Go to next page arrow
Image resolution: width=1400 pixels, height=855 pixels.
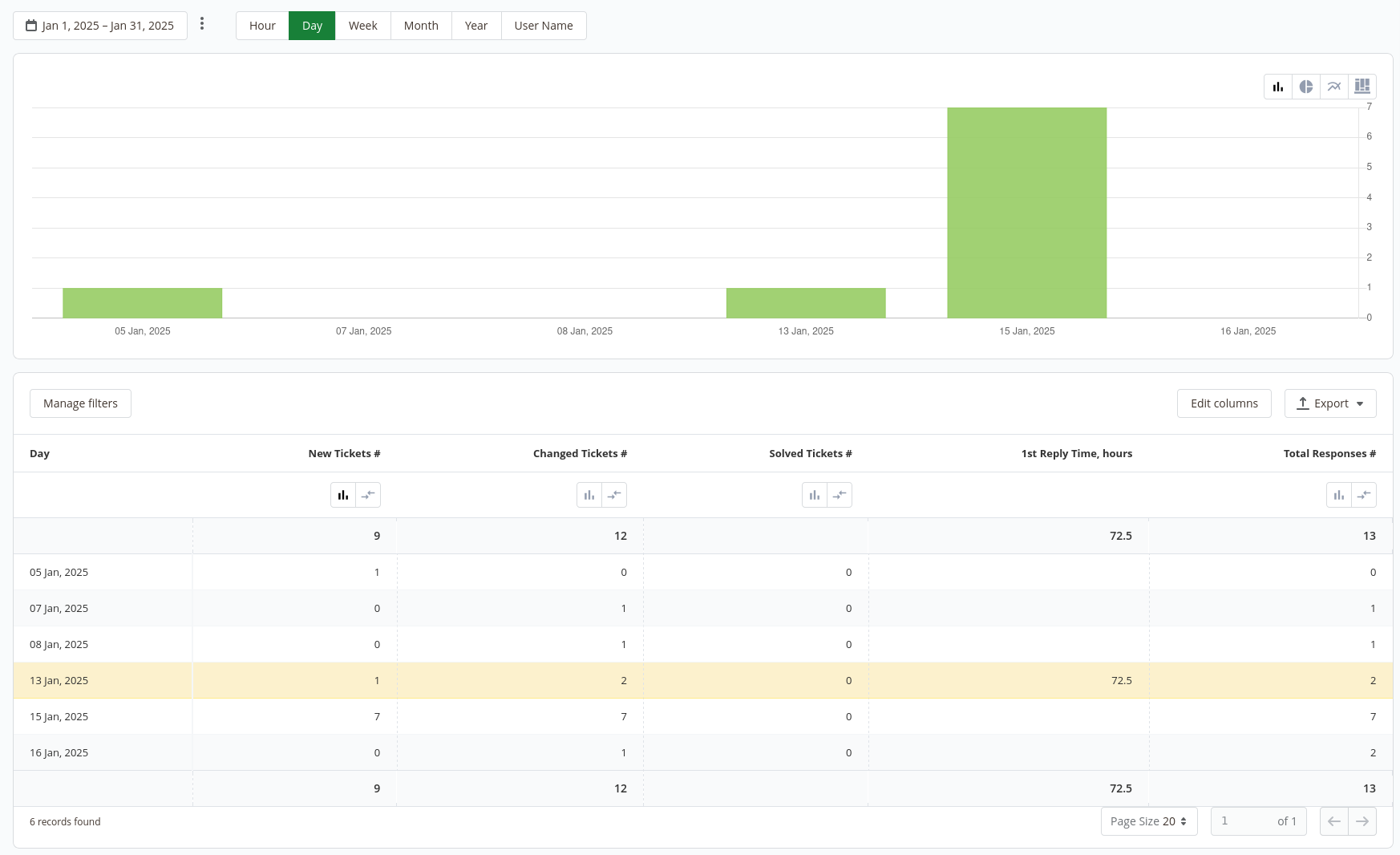coord(1362,821)
